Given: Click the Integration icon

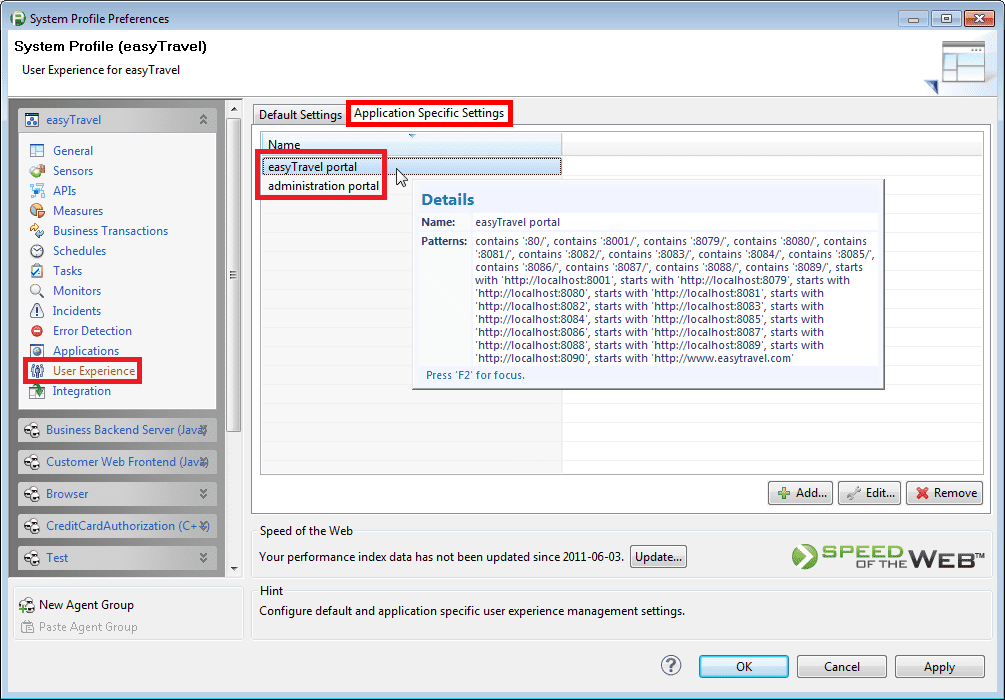Looking at the screenshot, I should pos(37,391).
